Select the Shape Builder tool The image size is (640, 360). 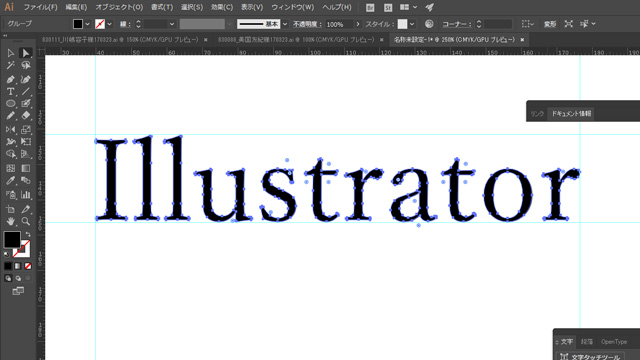pos(11,154)
